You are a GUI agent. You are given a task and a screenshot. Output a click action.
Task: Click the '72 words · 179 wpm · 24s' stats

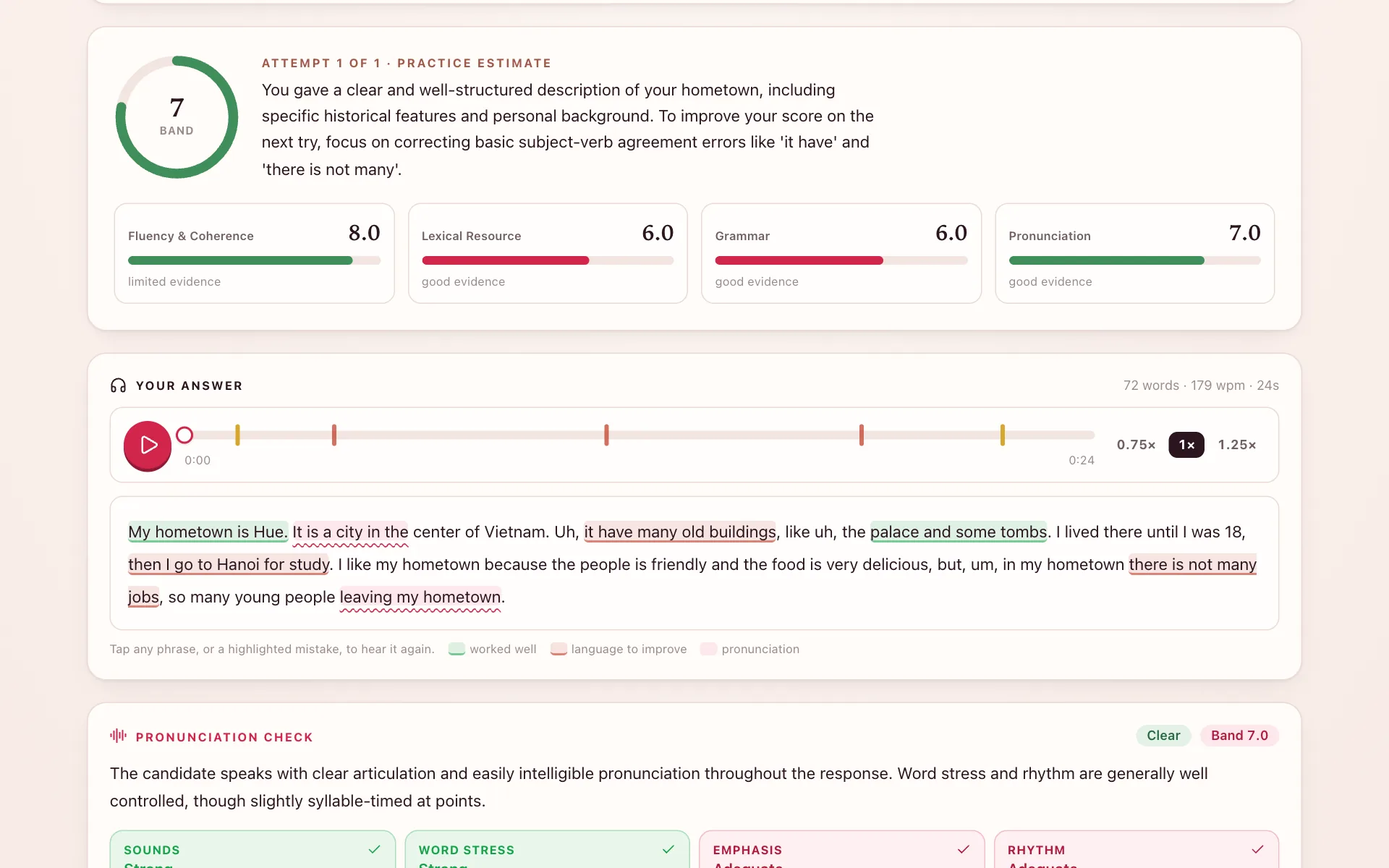click(x=1201, y=386)
